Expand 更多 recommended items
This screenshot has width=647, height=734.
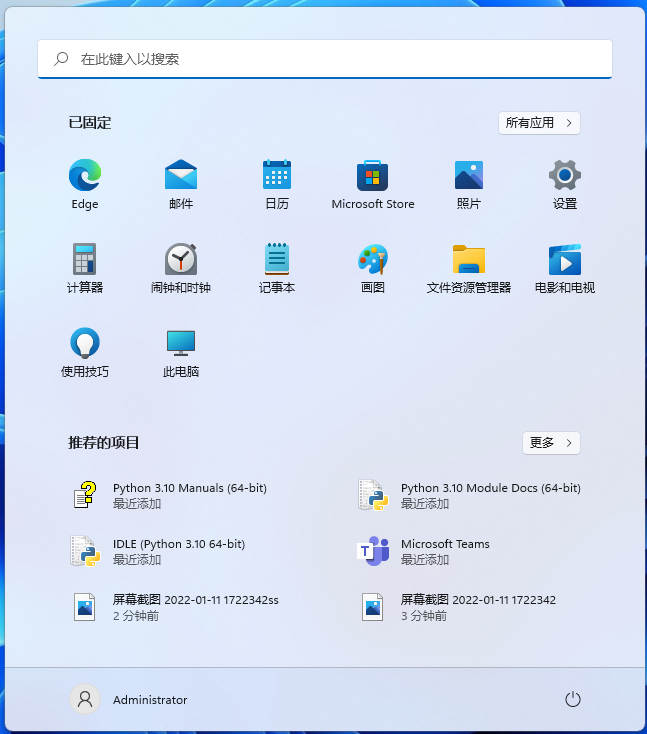click(x=551, y=443)
